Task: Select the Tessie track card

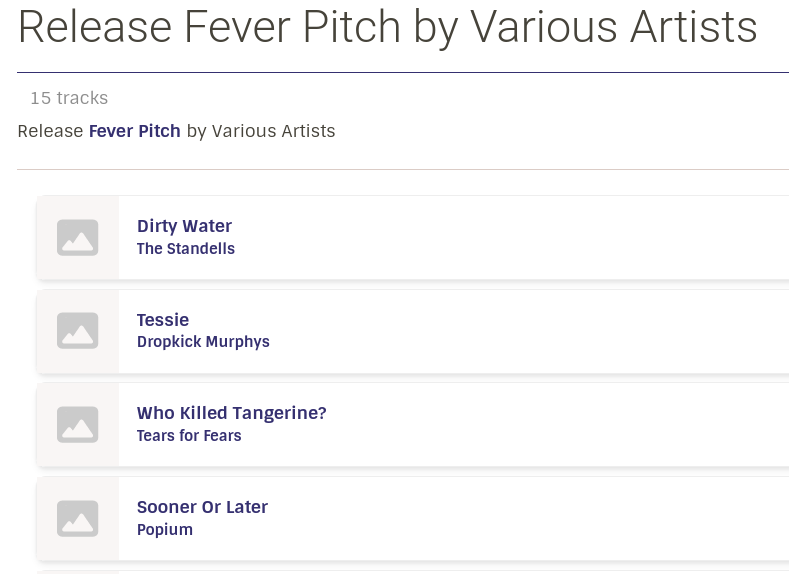Action: click(x=413, y=331)
